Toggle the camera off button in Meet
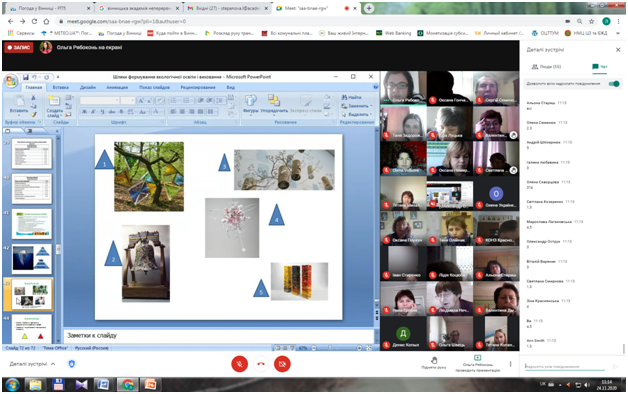Image resolution: width=628 pixels, height=394 pixels. coord(282,364)
